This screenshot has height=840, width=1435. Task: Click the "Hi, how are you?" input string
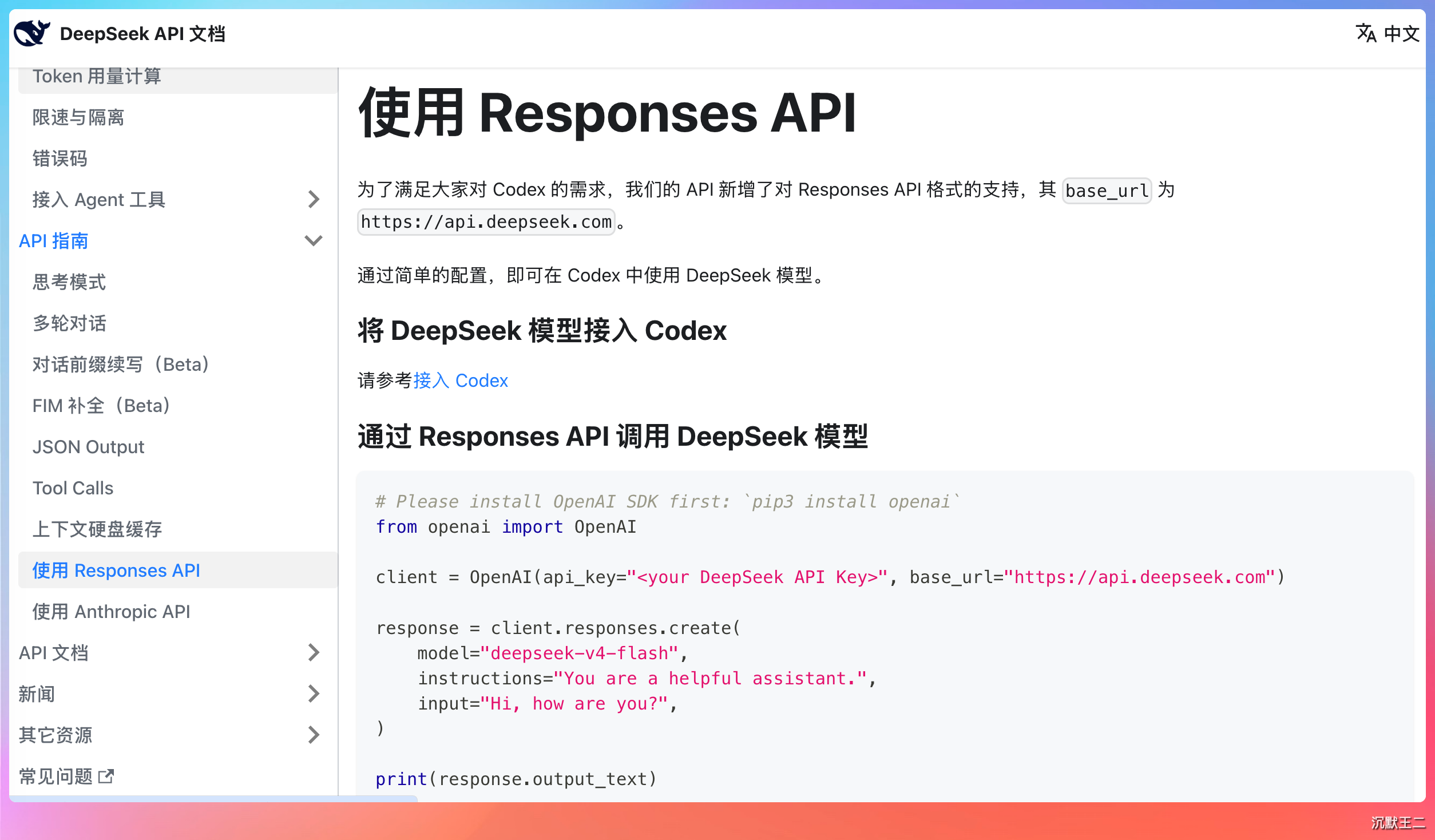[x=574, y=703]
